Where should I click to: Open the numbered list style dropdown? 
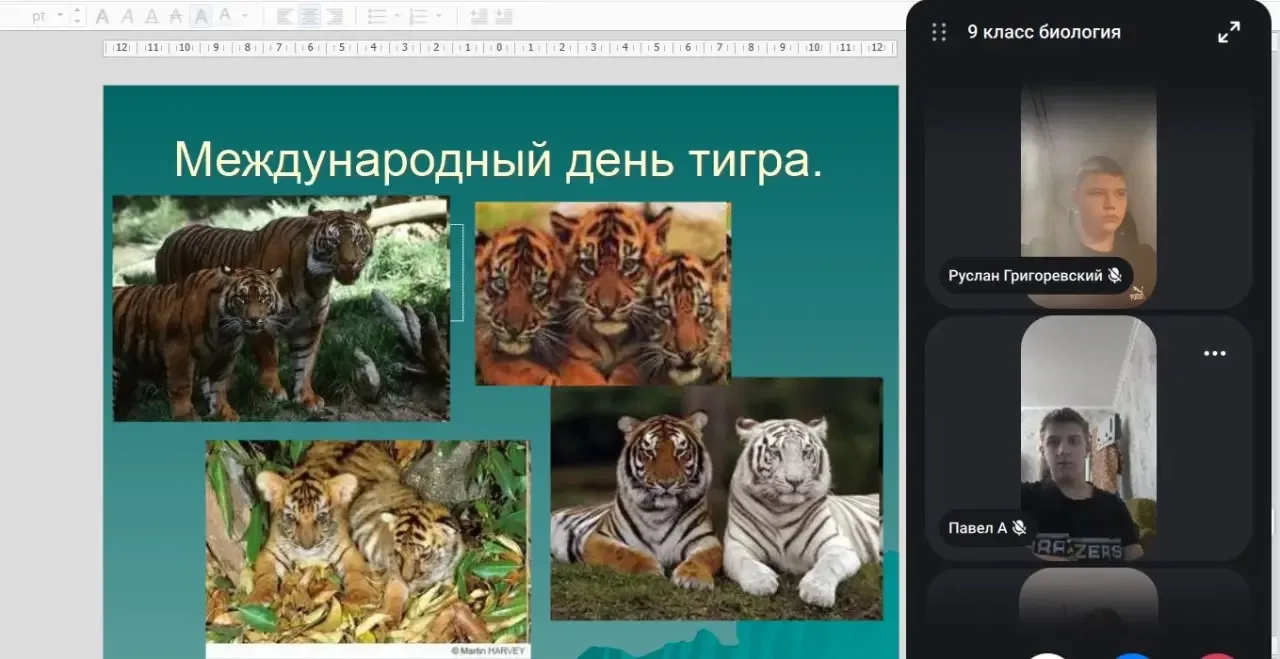(439, 16)
